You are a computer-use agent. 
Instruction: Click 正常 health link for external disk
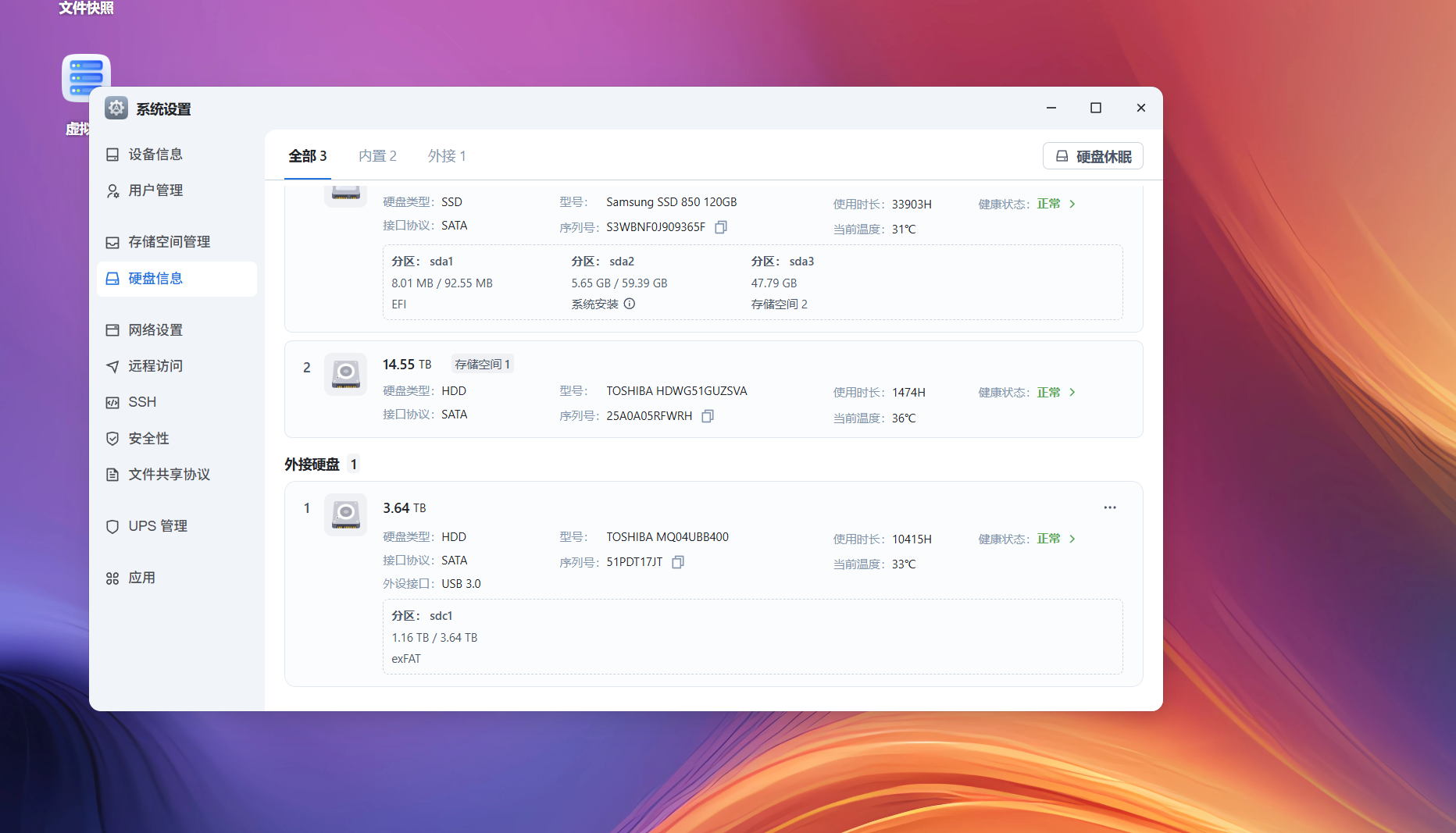click(x=1048, y=539)
